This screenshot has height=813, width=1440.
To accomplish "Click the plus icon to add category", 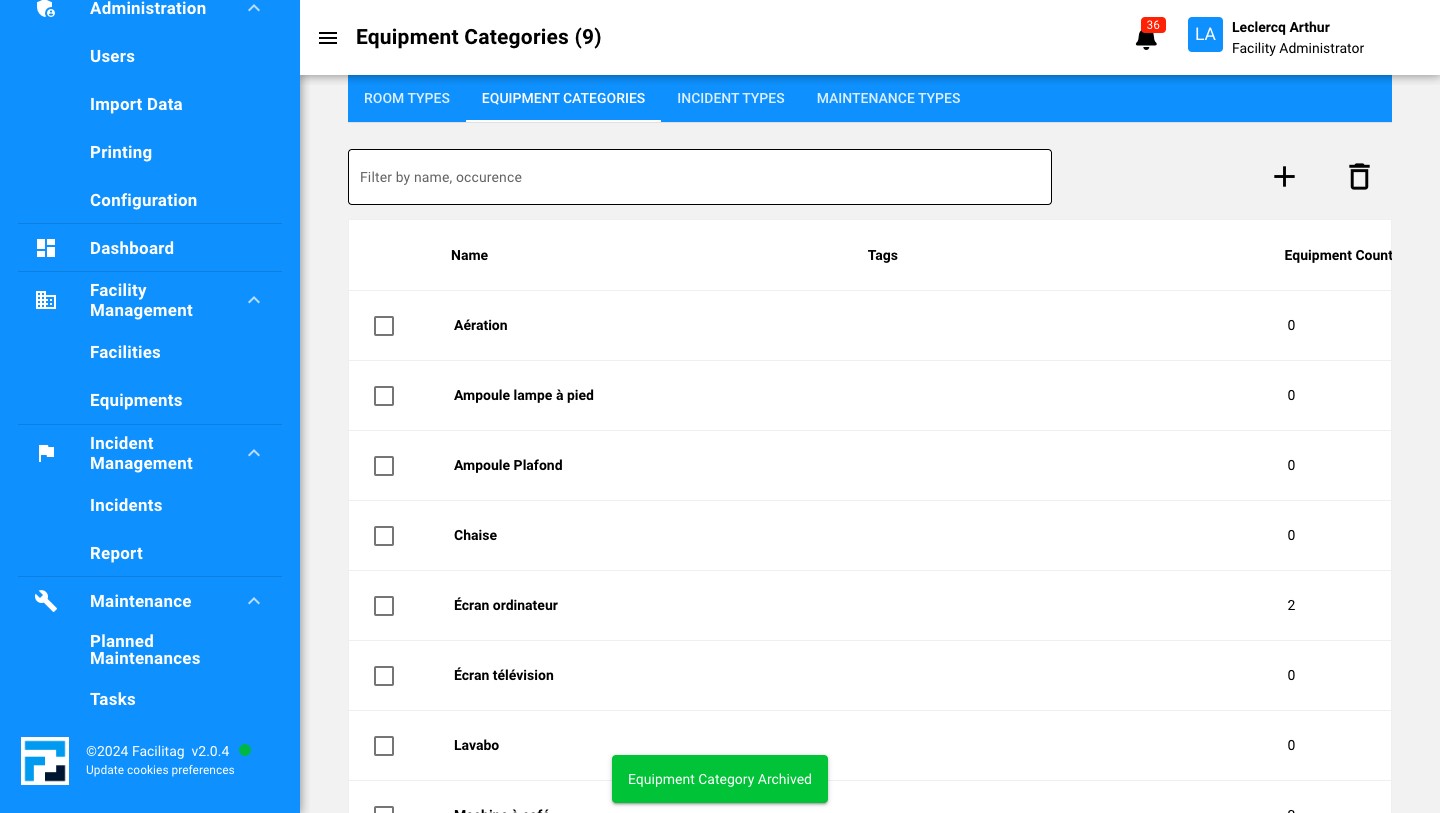I will pos(1284,177).
